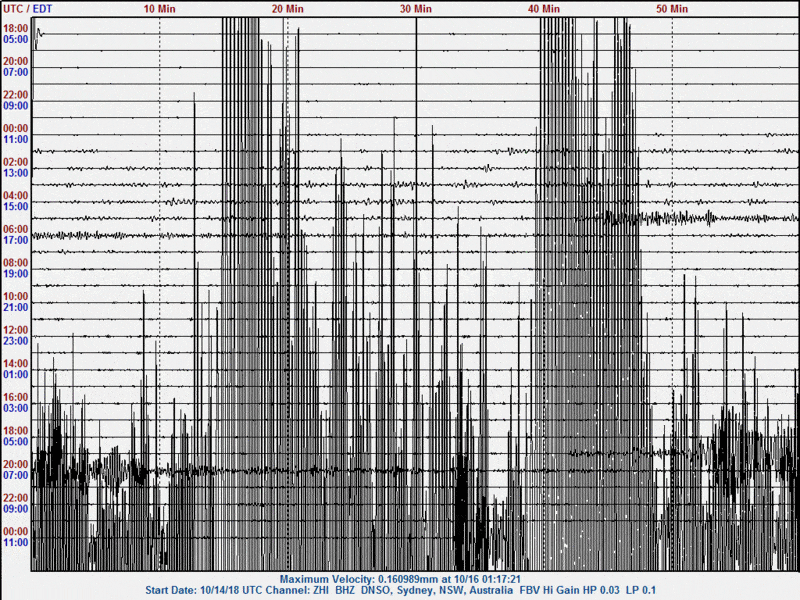Click the 14:00 UTC row label

(x=15, y=364)
